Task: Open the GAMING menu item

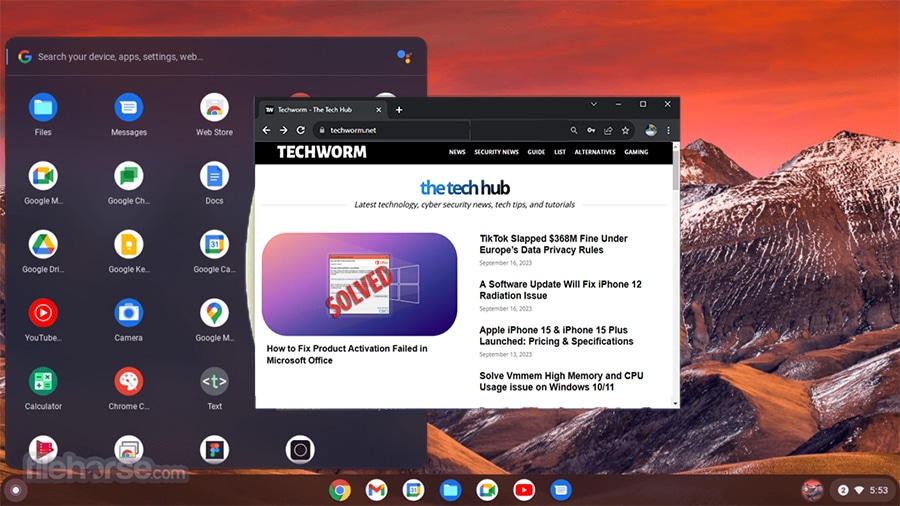Action: click(x=636, y=152)
